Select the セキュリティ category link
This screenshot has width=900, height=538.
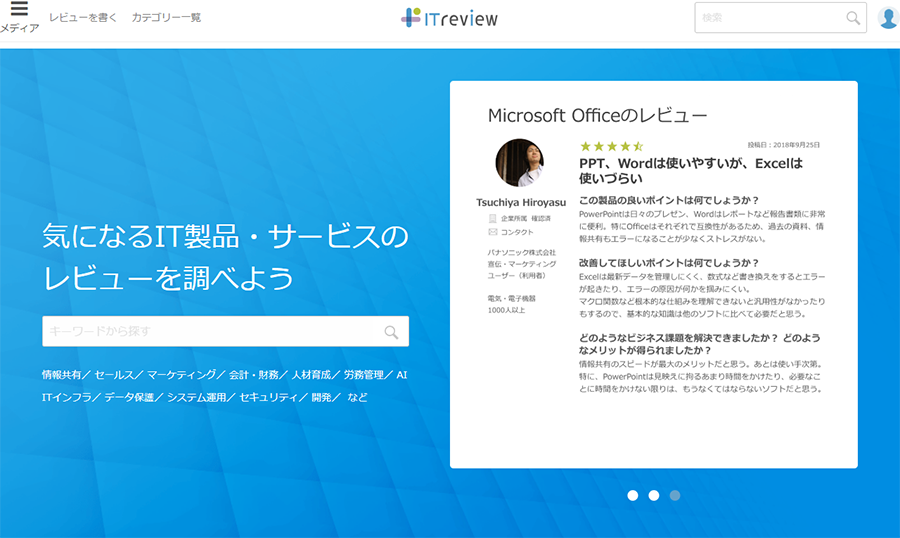click(x=269, y=397)
